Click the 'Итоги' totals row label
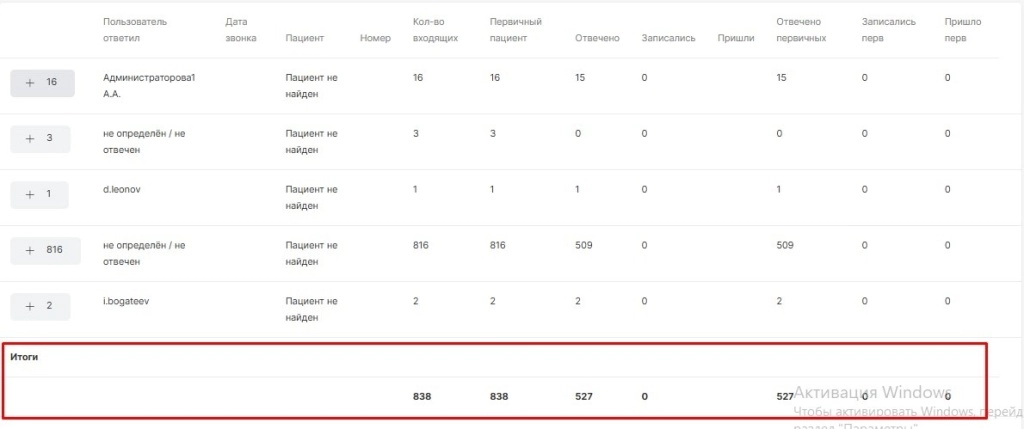This screenshot has width=1024, height=429. (23, 356)
